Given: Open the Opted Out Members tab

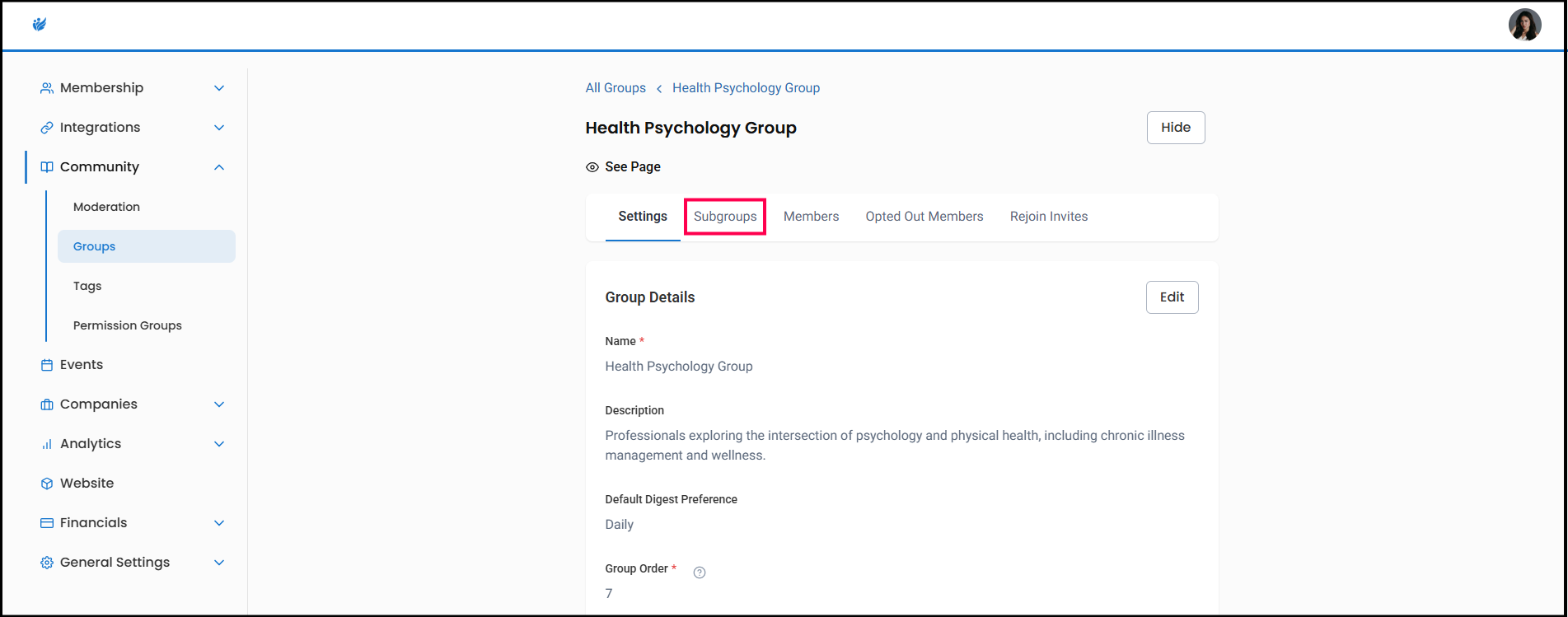Looking at the screenshot, I should (x=924, y=217).
